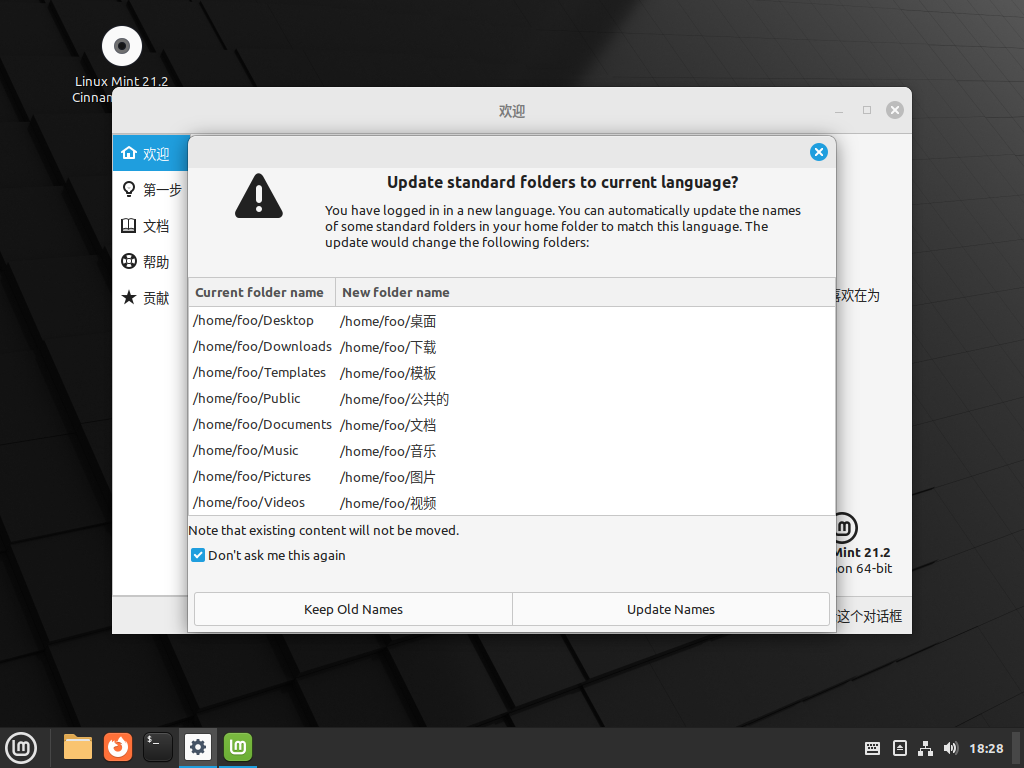Select the 文档 tab in the sidebar
Image resolution: width=1024 pixels, height=768 pixels.
coord(148,226)
